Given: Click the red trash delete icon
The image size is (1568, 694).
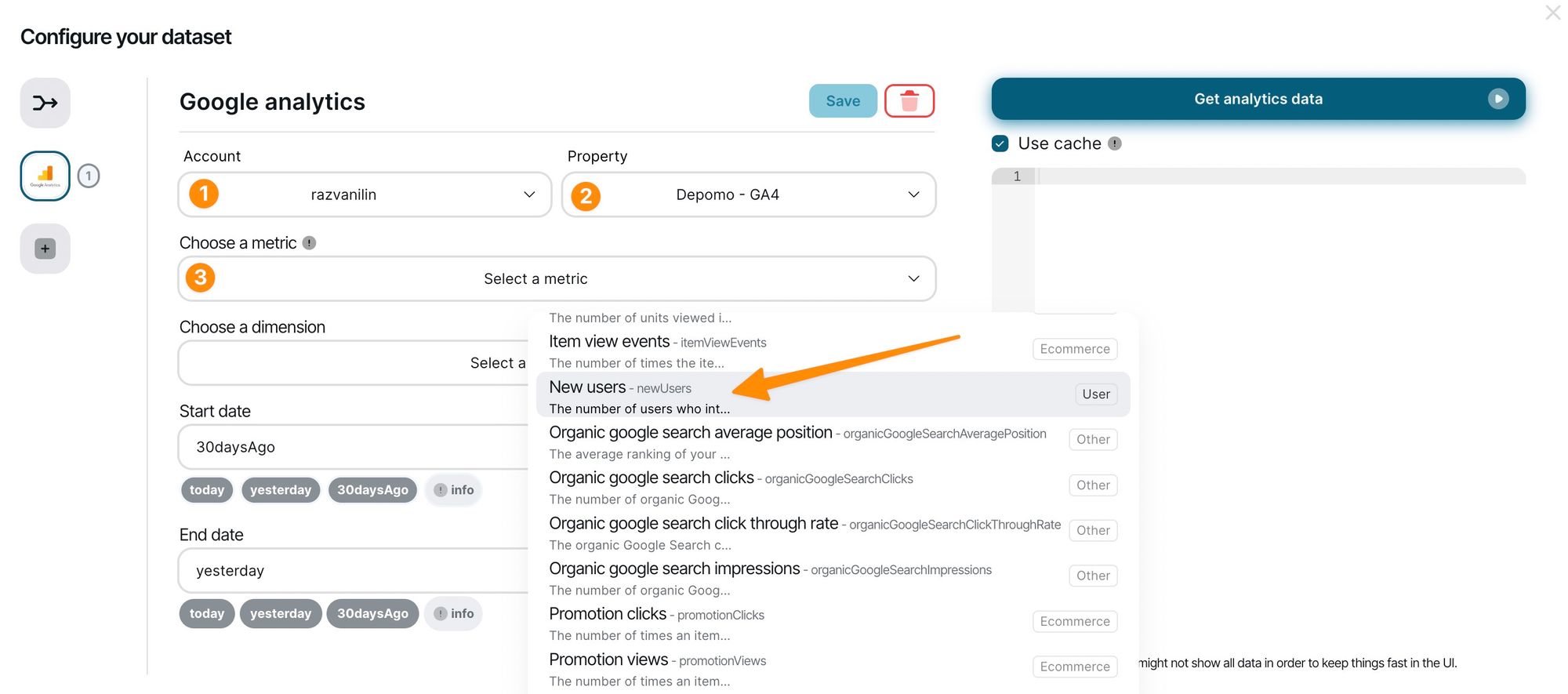Looking at the screenshot, I should point(909,101).
